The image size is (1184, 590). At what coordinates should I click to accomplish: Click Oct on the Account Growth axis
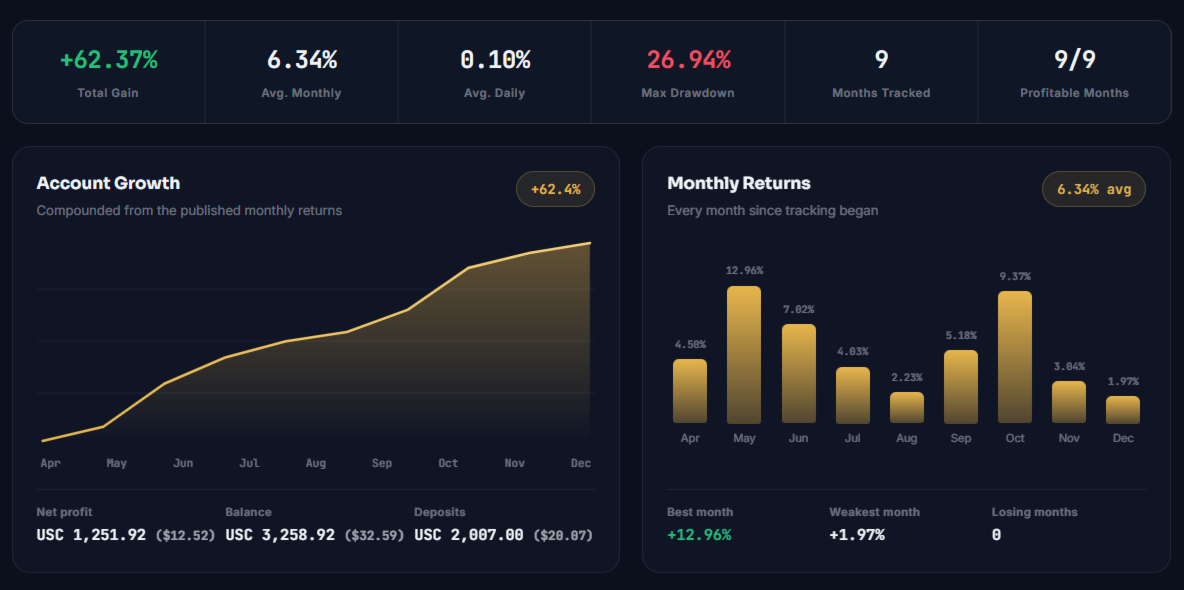point(449,463)
